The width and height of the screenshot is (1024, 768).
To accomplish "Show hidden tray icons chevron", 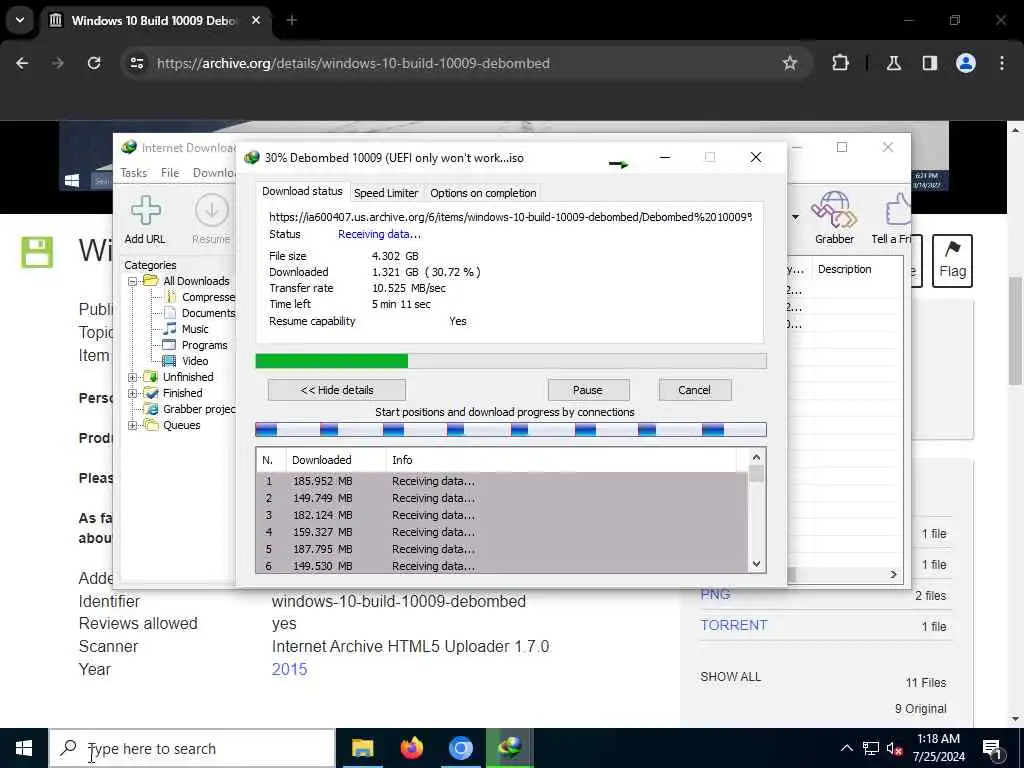I will point(846,748).
